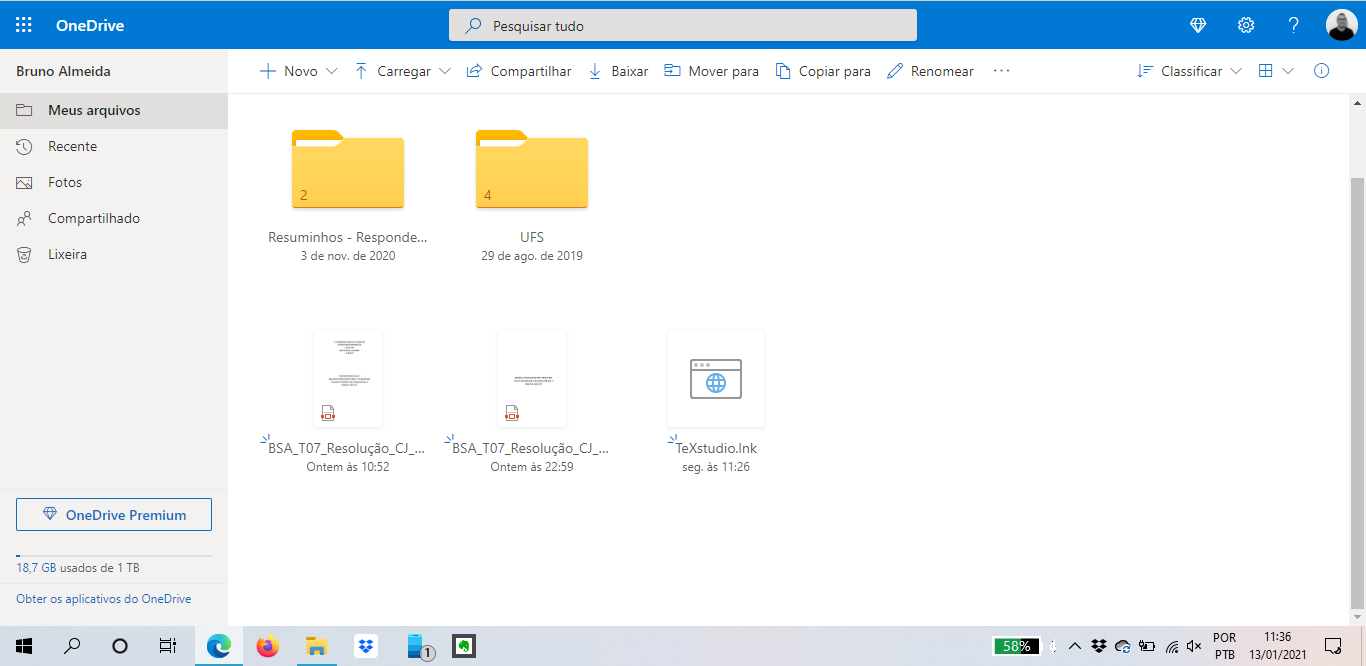Select Lixeira in sidebar
The image size is (1366, 666).
tap(114, 254)
